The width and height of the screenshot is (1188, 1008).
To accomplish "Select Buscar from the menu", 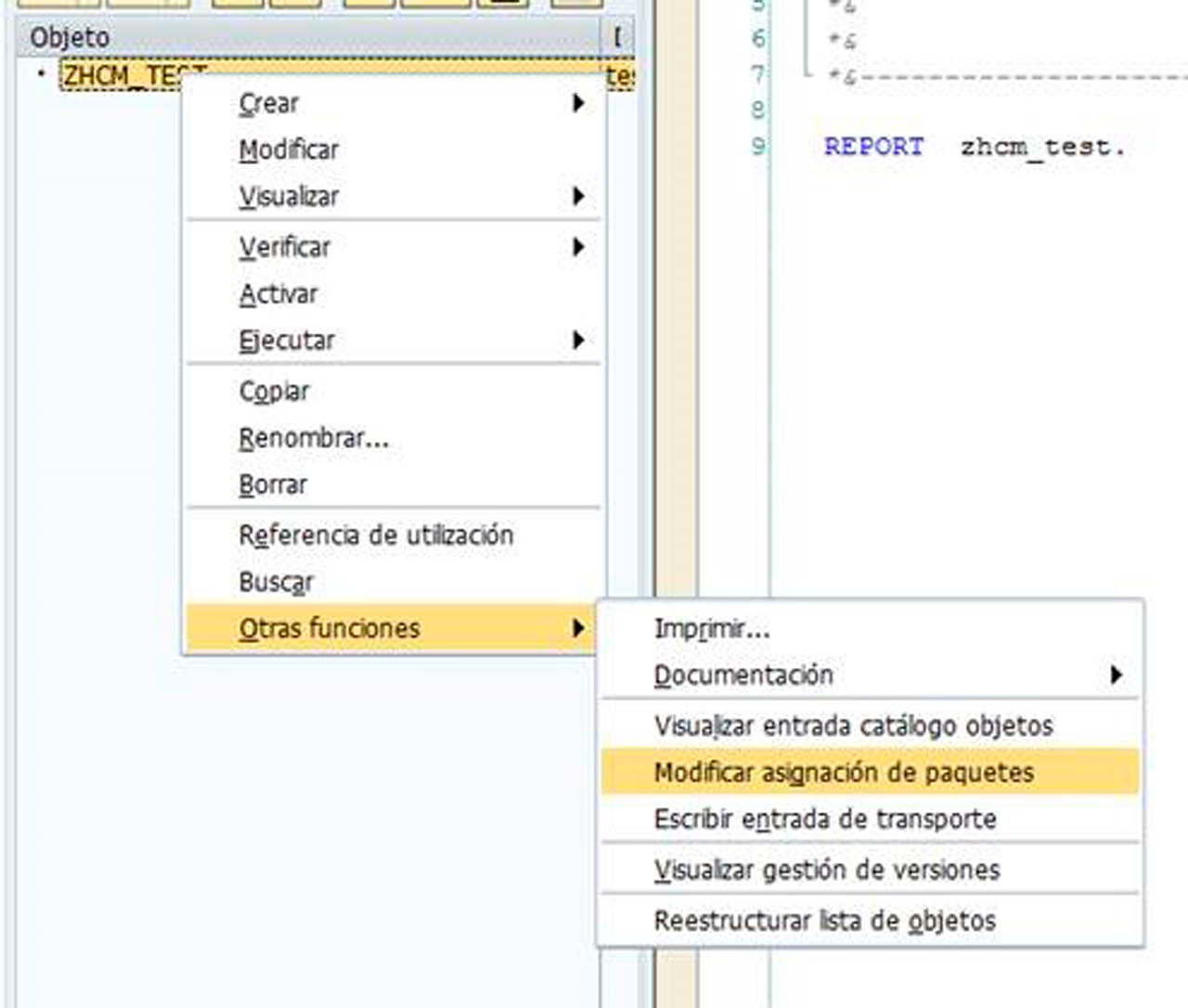I will coord(275,581).
